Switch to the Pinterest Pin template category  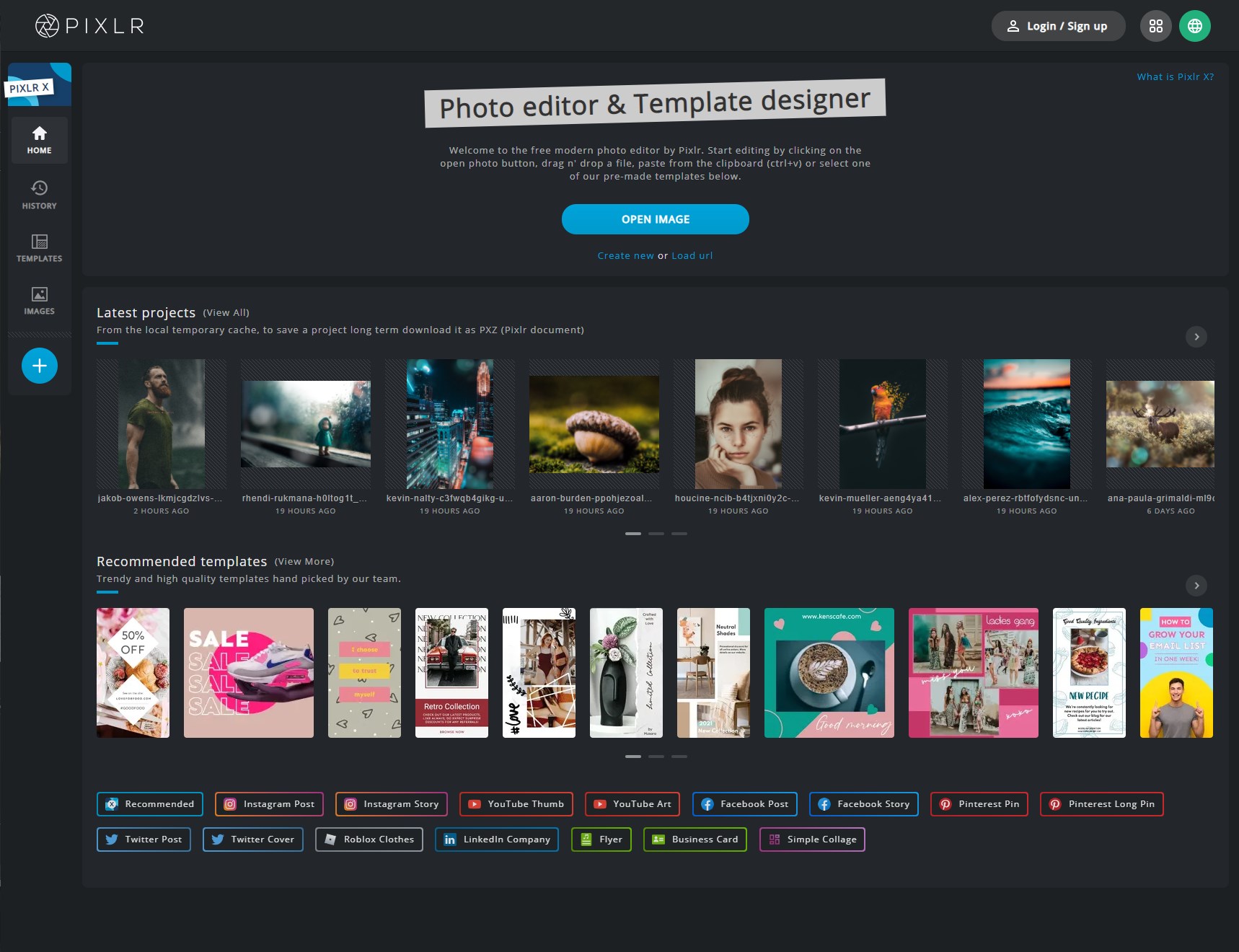pyautogui.click(x=979, y=804)
